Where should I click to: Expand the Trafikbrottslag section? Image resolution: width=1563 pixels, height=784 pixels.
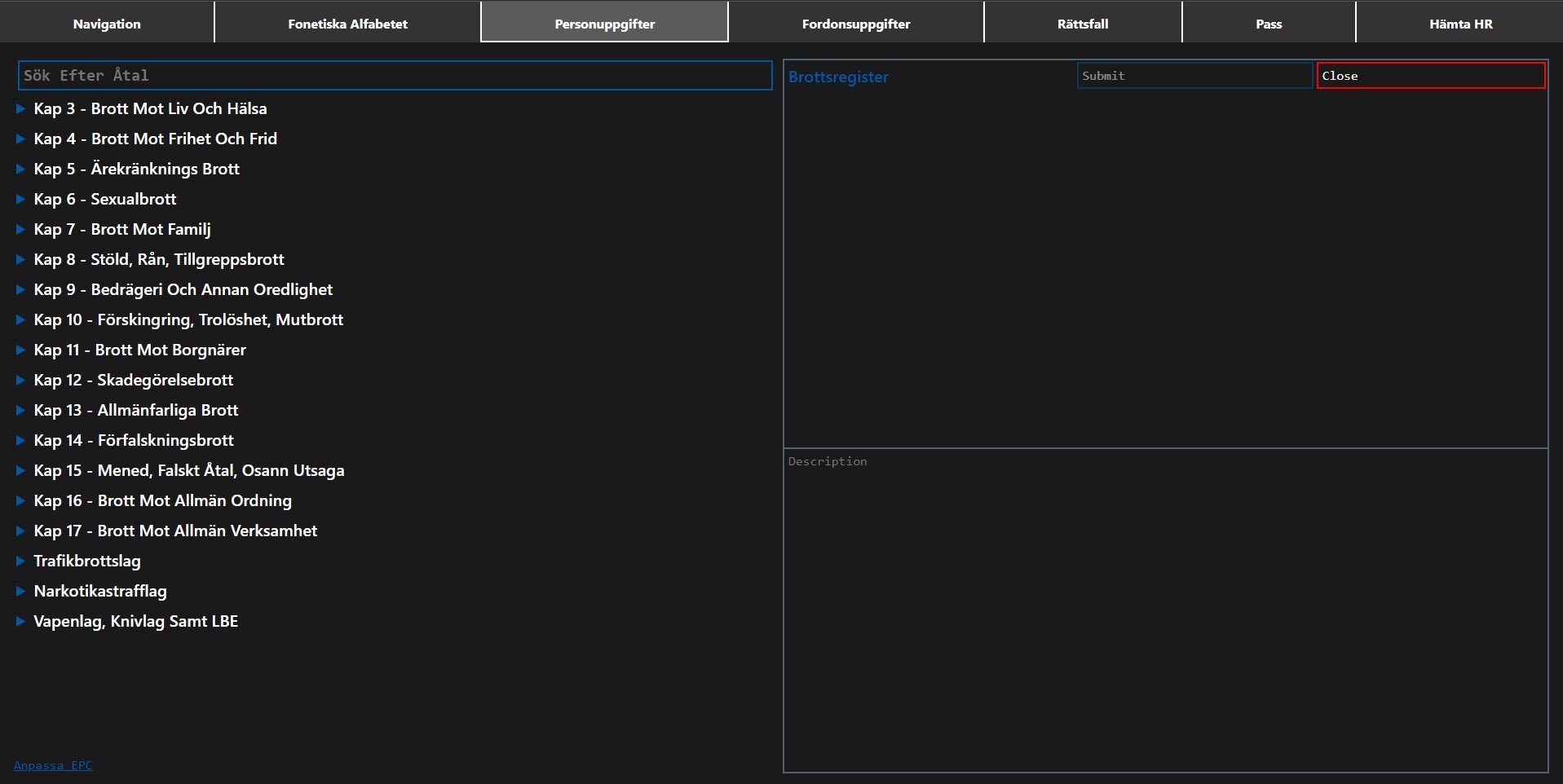tap(86, 561)
